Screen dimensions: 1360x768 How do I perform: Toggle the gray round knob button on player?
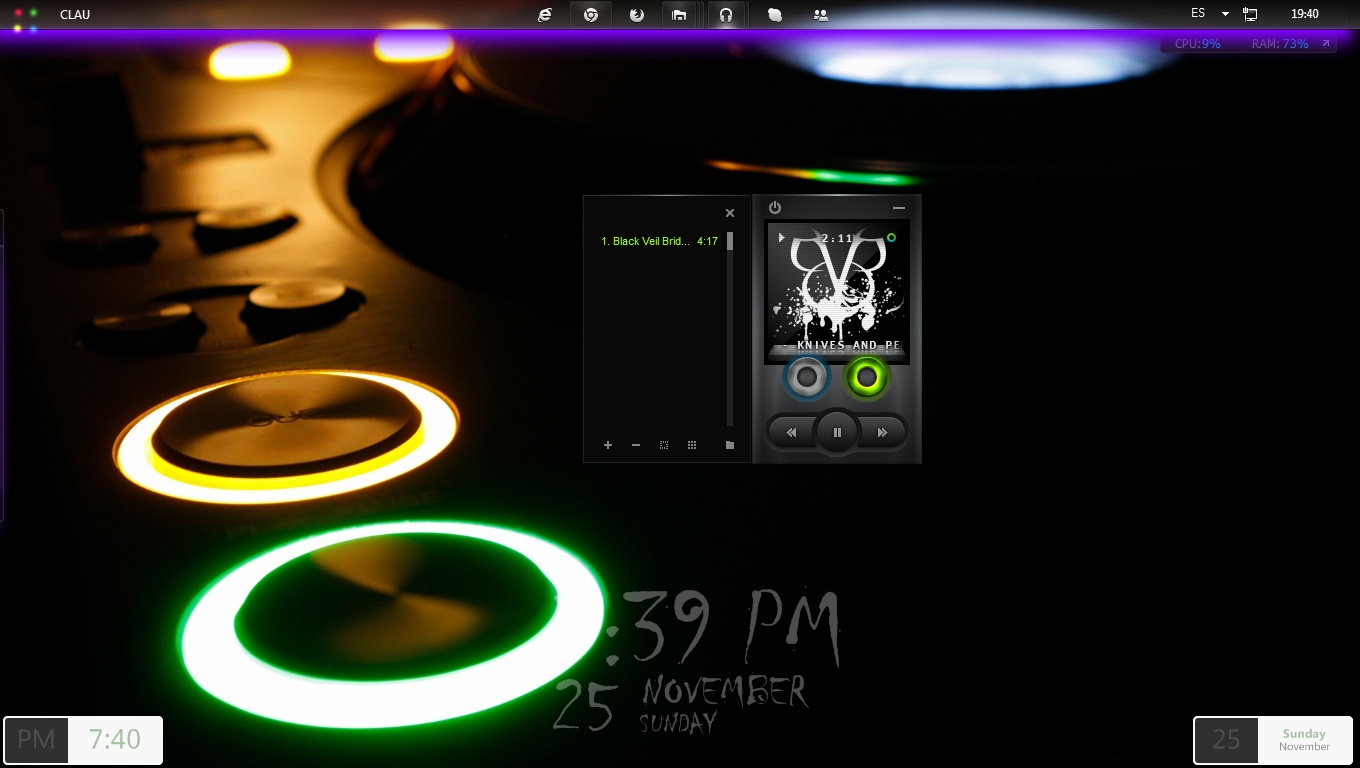click(x=807, y=378)
